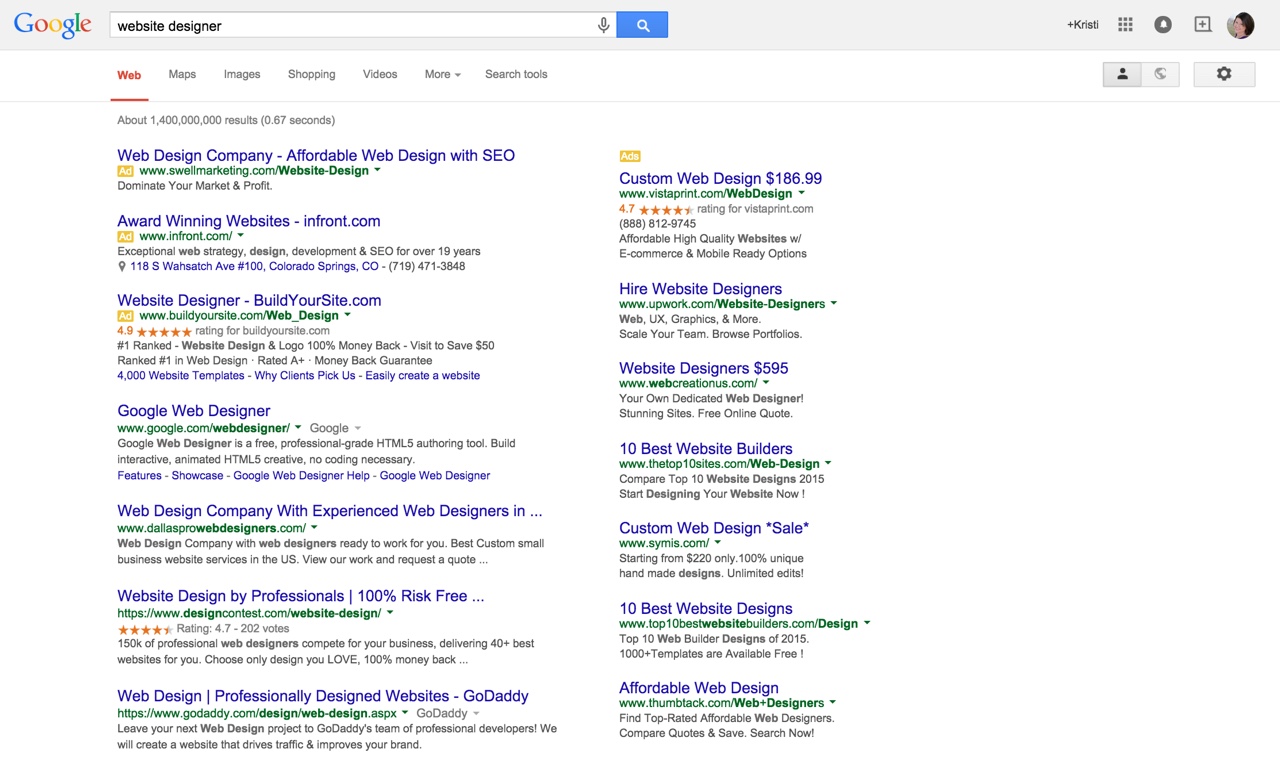
Task: Open Hire Website Designers ad
Action: [x=700, y=289]
